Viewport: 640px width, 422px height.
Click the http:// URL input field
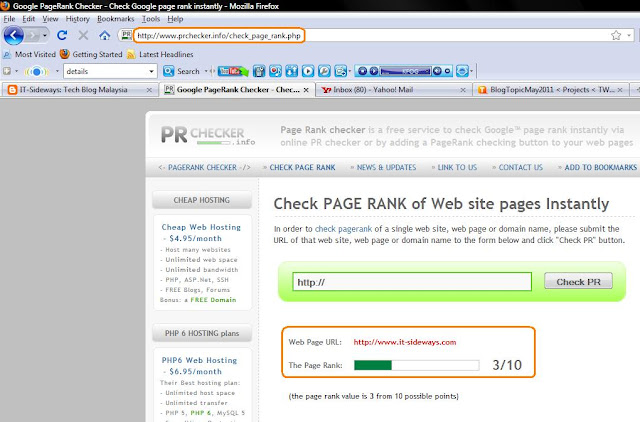point(412,282)
